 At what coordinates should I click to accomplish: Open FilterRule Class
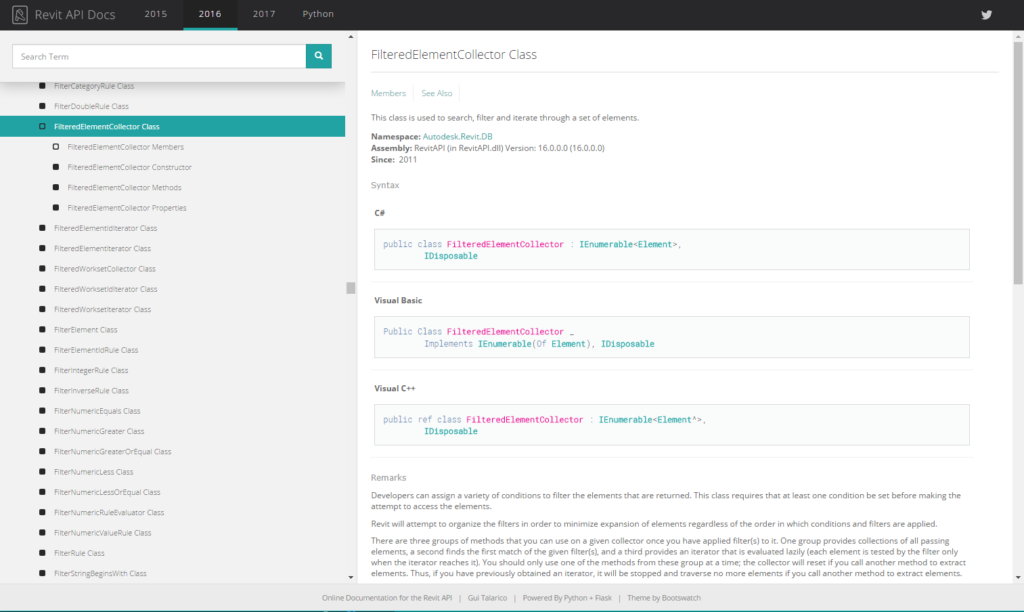79,552
